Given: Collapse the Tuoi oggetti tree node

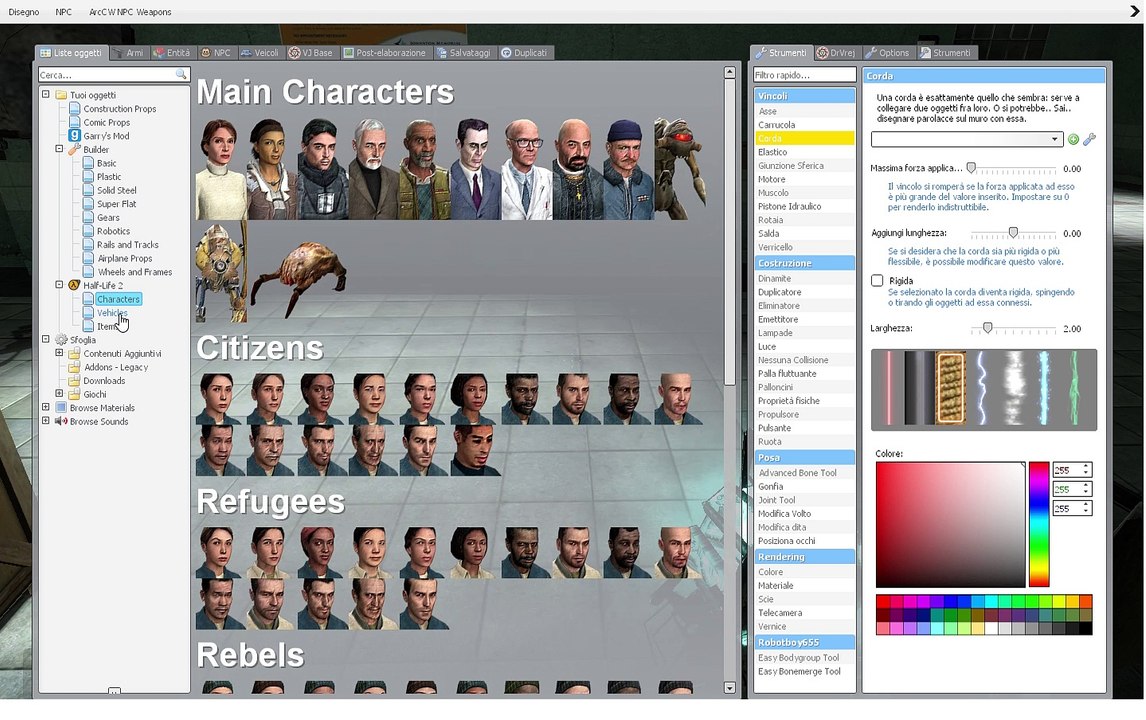Looking at the screenshot, I should (46, 94).
